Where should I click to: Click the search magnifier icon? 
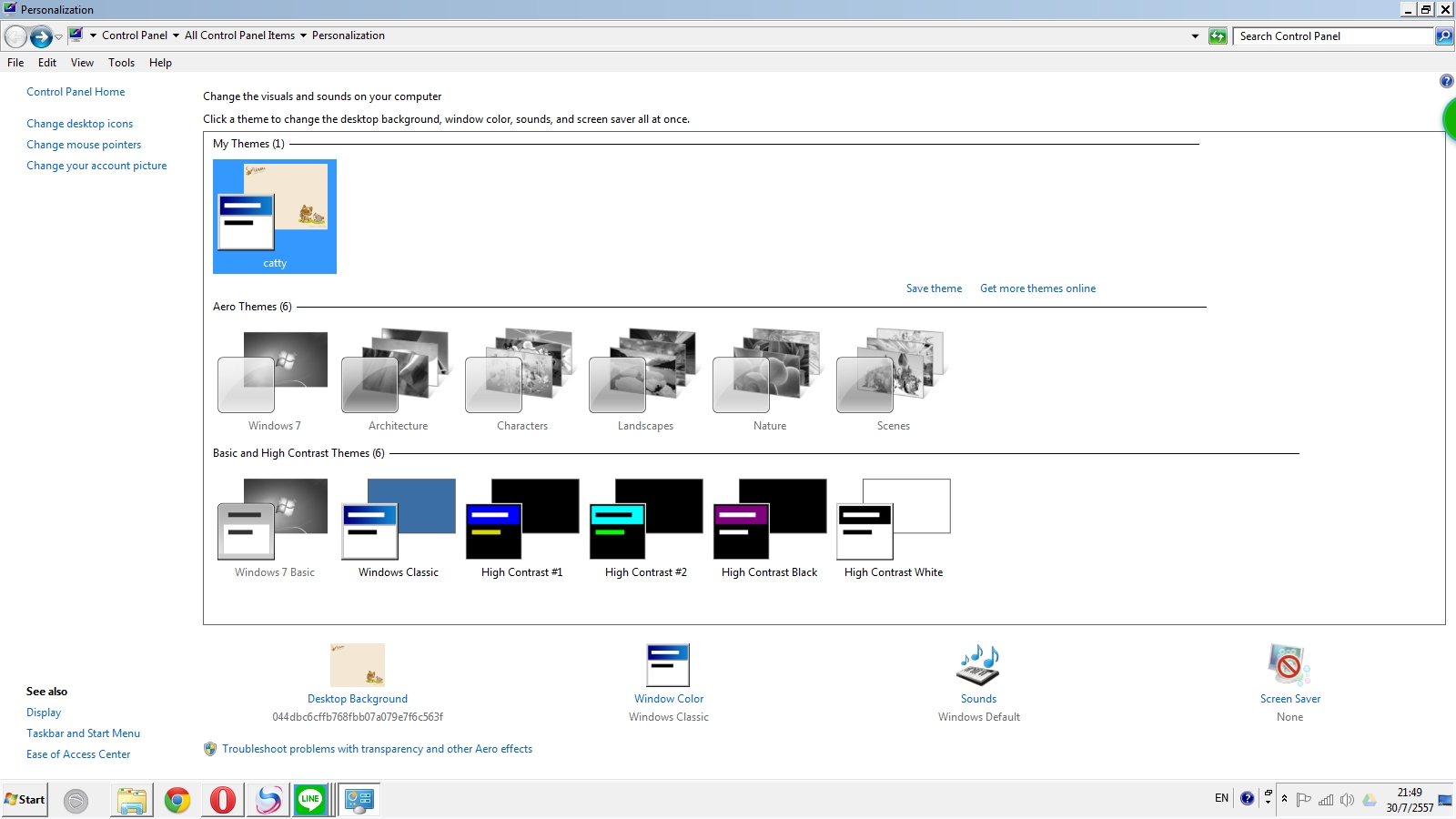tap(1443, 36)
